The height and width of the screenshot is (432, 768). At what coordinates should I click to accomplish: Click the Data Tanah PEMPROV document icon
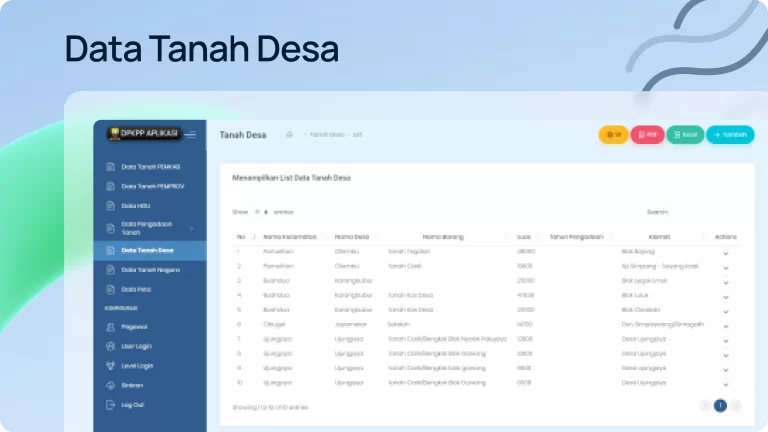110,187
